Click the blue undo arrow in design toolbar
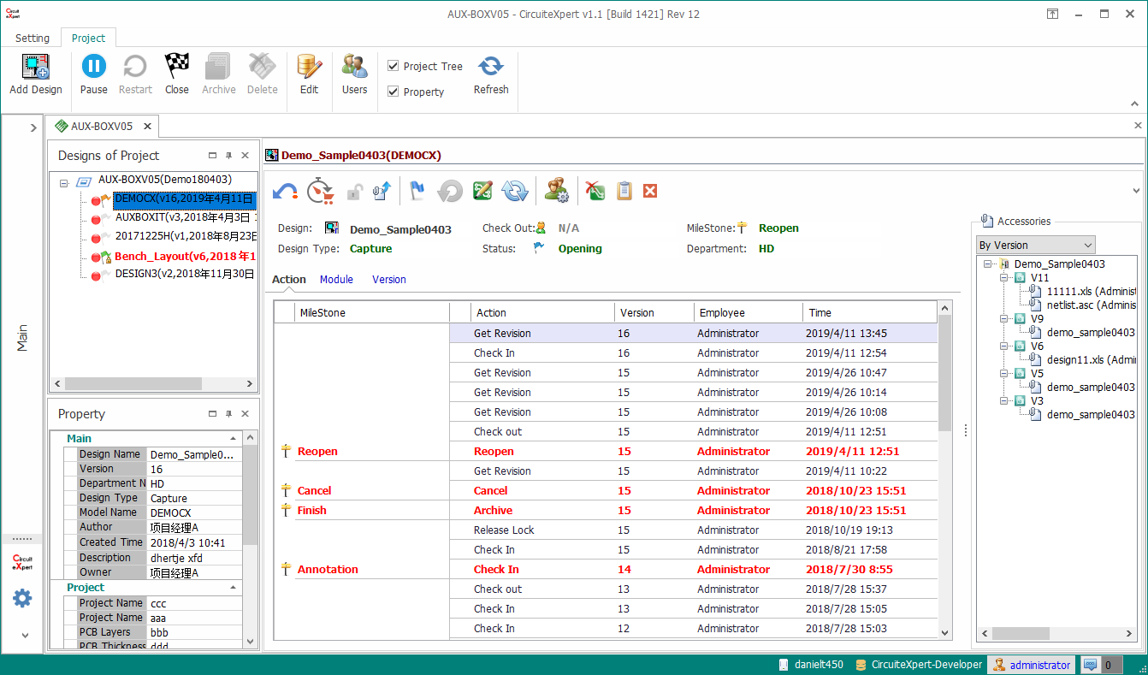 pyautogui.click(x=285, y=191)
